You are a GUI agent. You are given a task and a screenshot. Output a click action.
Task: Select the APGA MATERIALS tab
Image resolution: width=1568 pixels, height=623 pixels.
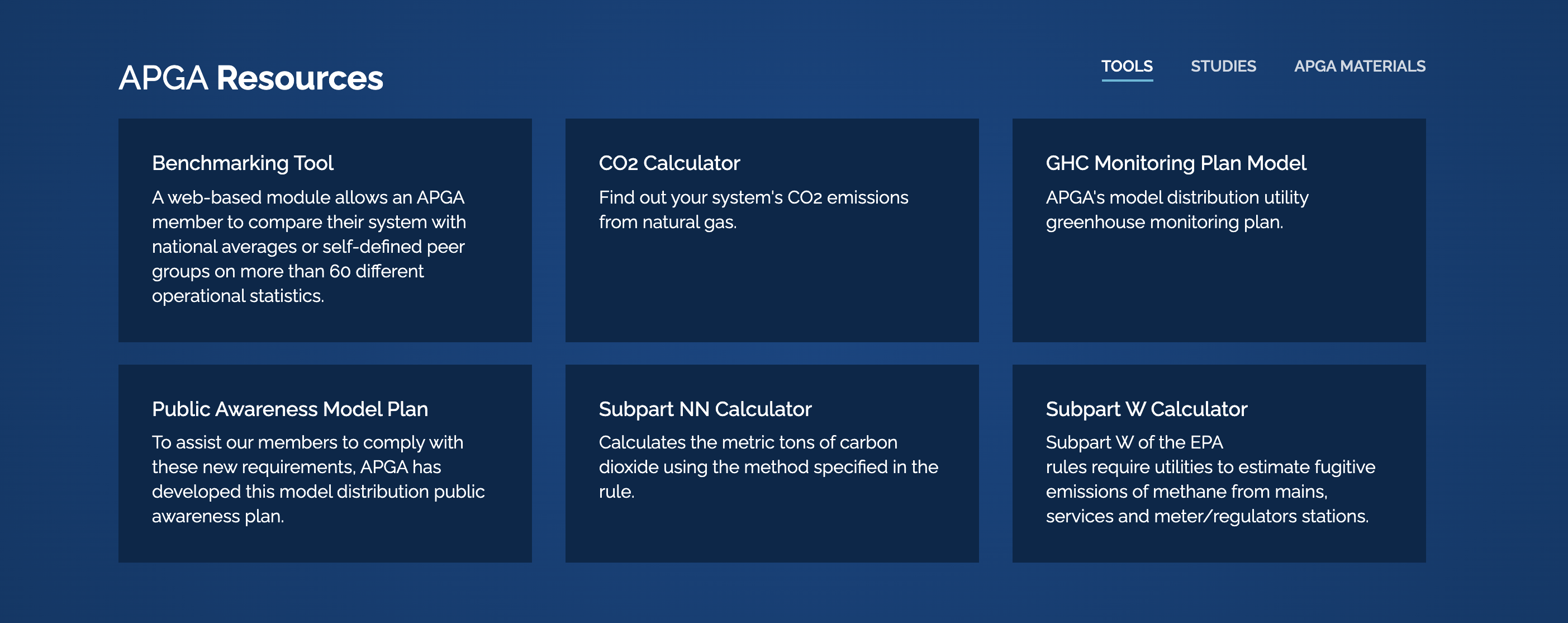point(1359,66)
